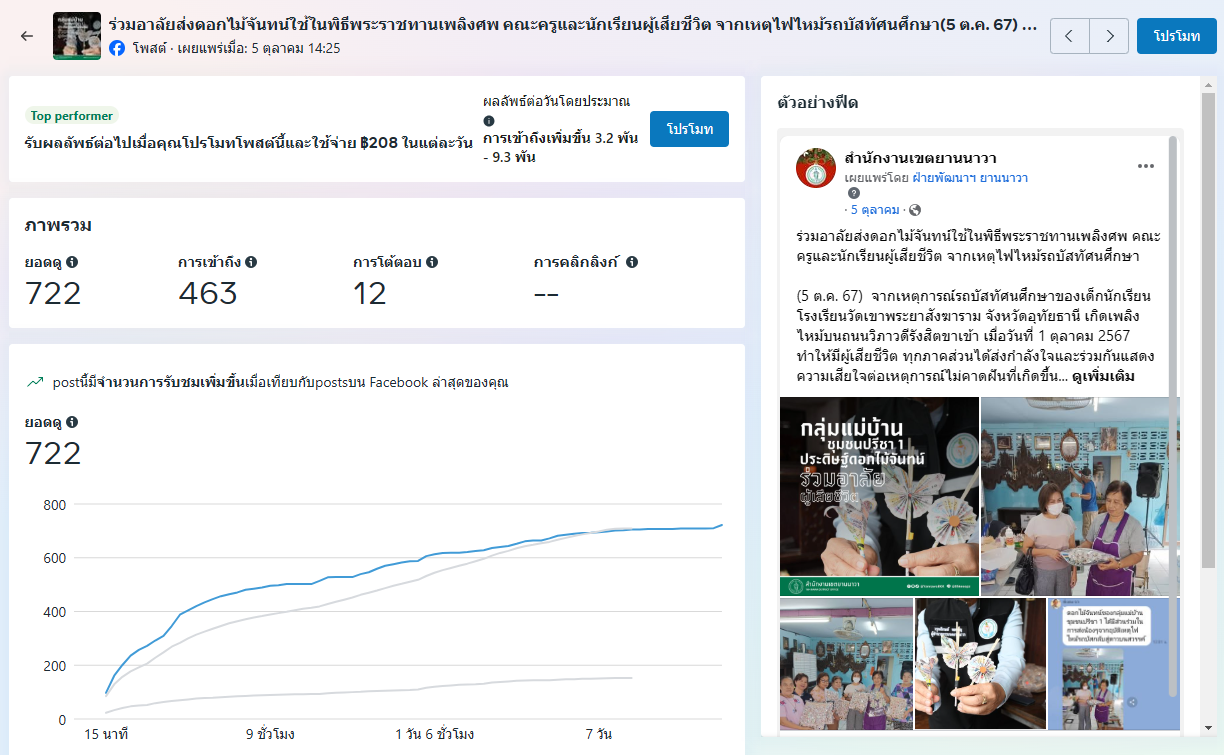1224x755 pixels.
Task: Click โปรโมท button in Top performer card
Action: (x=689, y=129)
